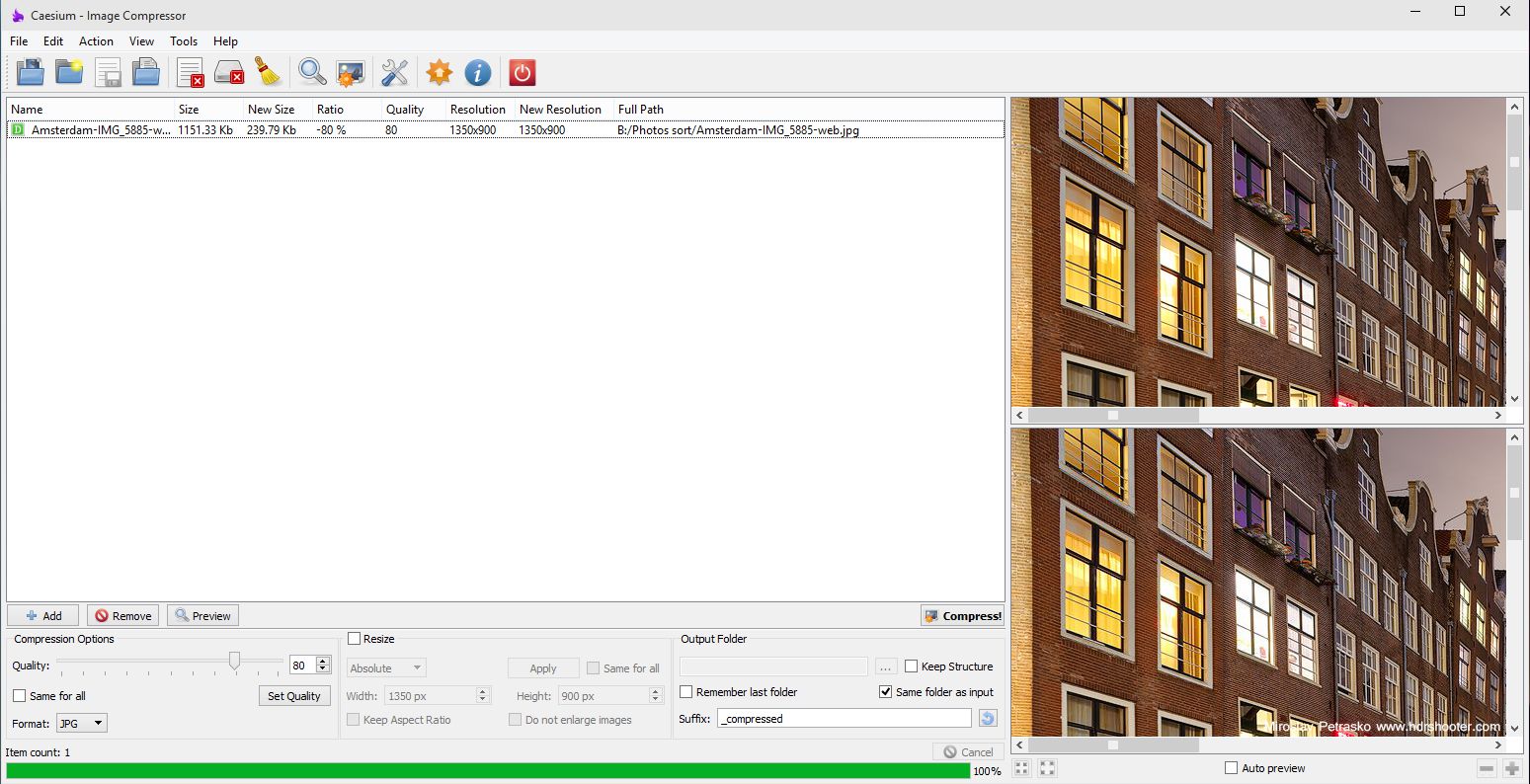Viewport: 1530px width, 784px height.
Task: Enable the Resize option
Action: tap(354, 638)
